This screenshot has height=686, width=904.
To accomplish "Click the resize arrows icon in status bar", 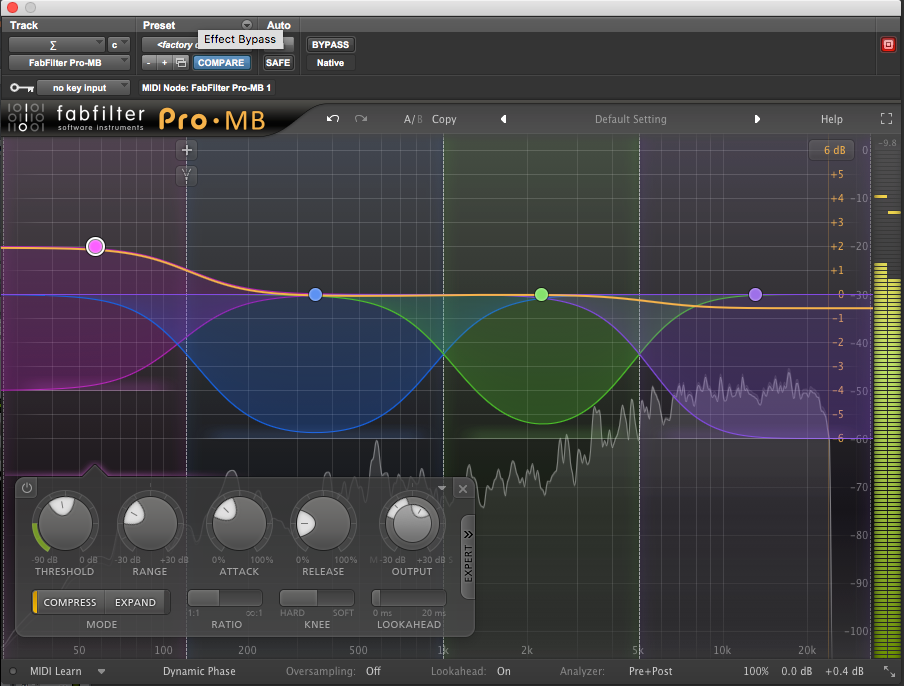I will click(x=889, y=671).
